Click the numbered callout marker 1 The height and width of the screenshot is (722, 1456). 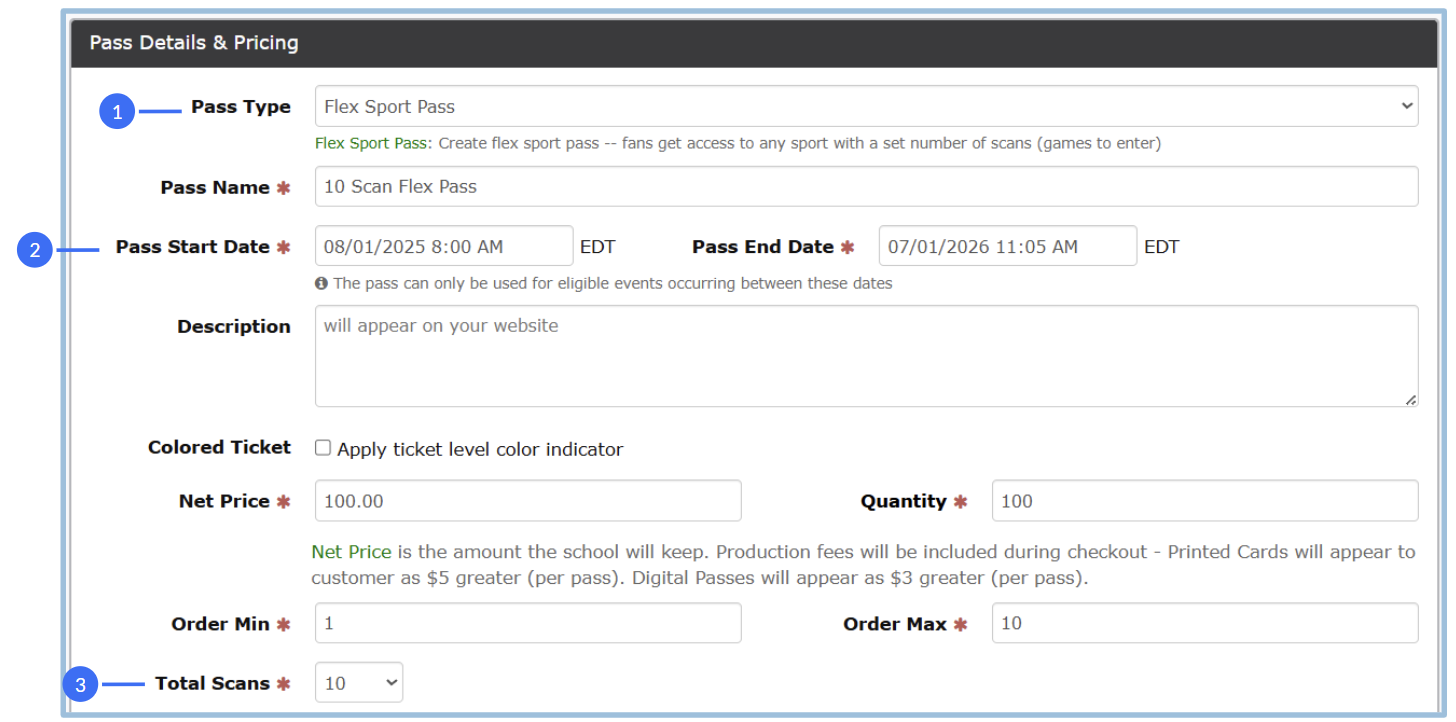tap(117, 112)
